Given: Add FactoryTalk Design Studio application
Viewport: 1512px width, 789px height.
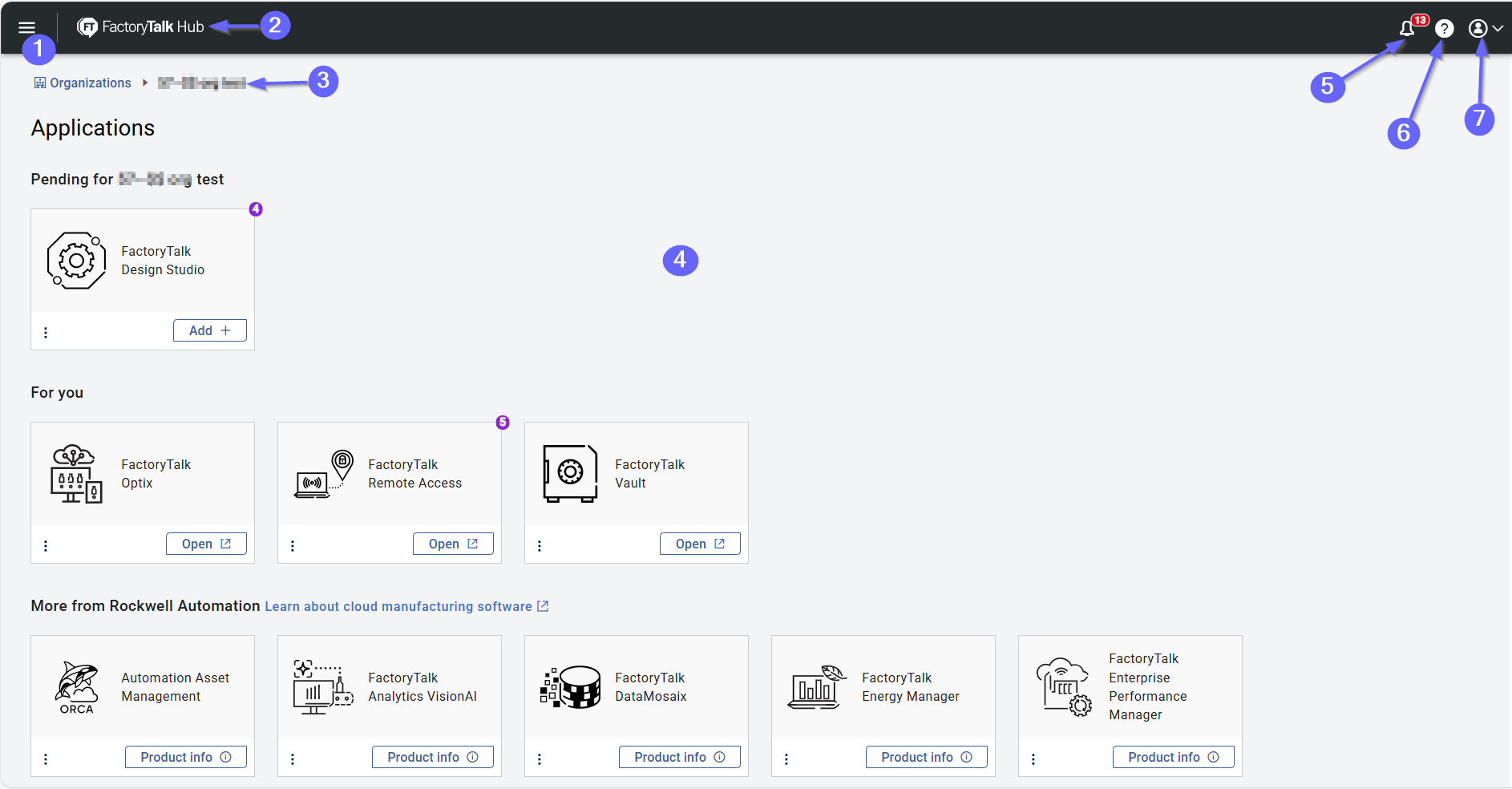Looking at the screenshot, I should [x=209, y=330].
